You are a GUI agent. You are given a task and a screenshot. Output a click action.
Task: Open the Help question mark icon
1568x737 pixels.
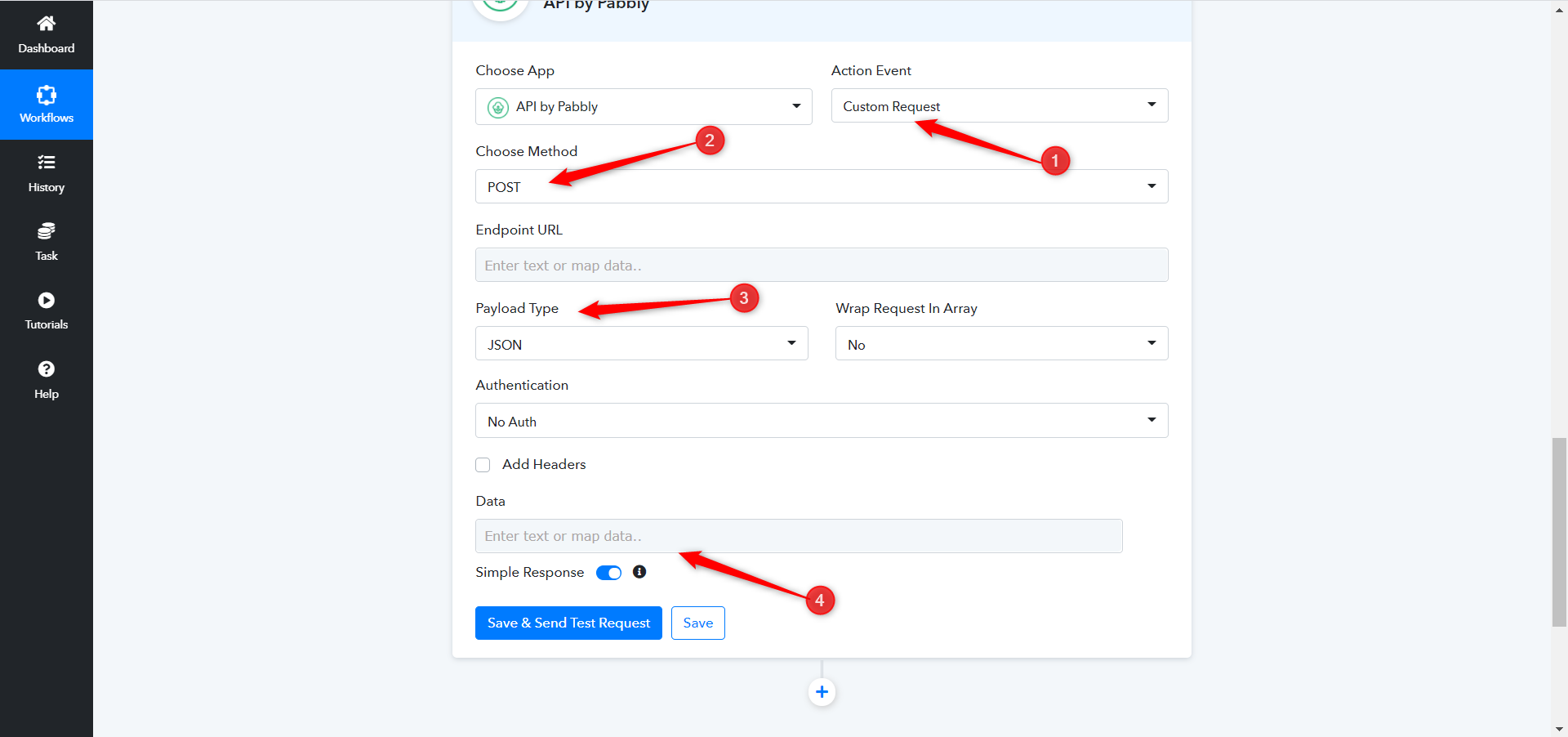tap(47, 369)
